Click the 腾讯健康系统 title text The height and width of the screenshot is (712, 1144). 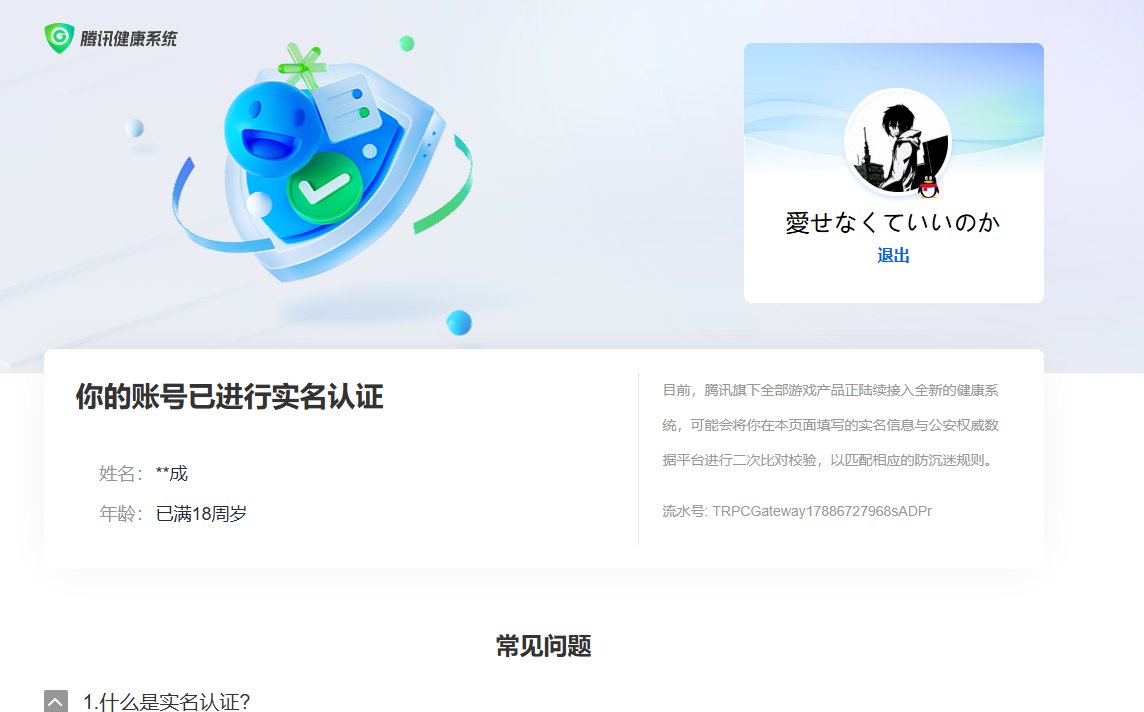[x=128, y=39]
